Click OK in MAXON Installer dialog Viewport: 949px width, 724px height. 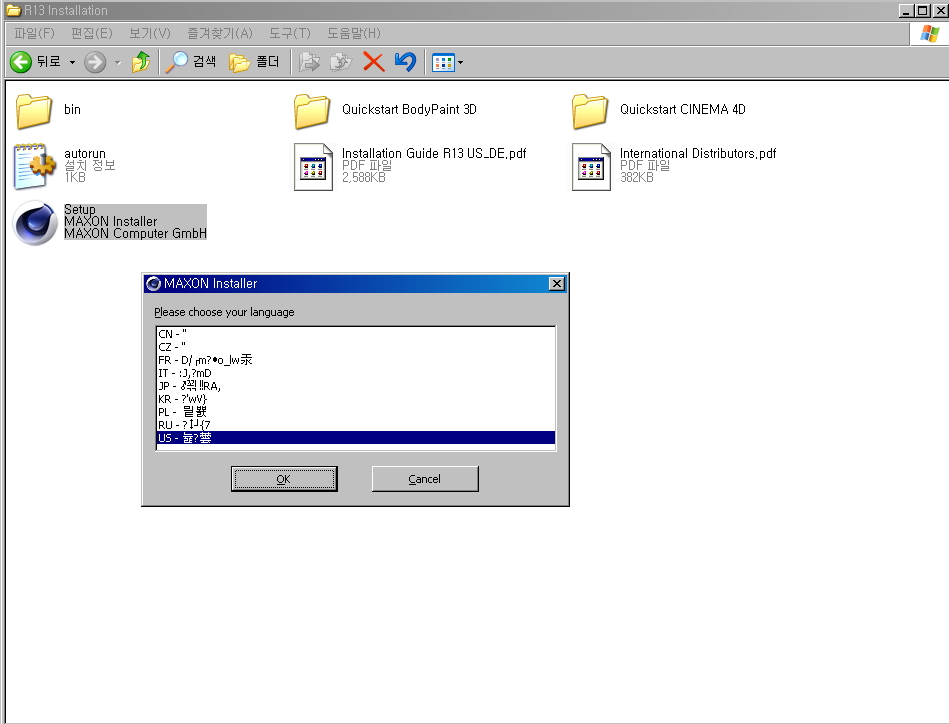[x=284, y=479]
